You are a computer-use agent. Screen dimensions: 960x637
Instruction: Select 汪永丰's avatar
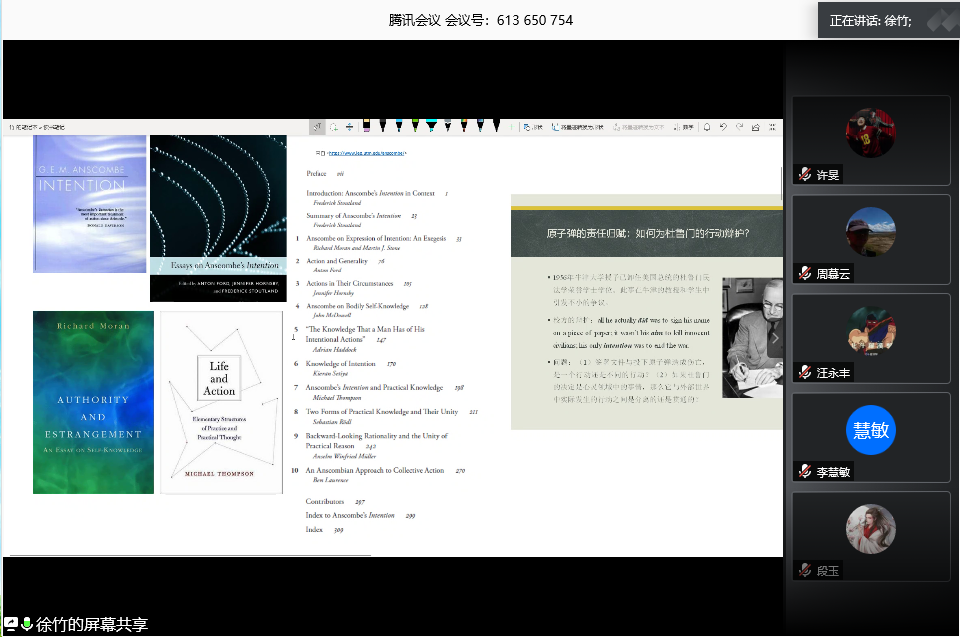871,331
